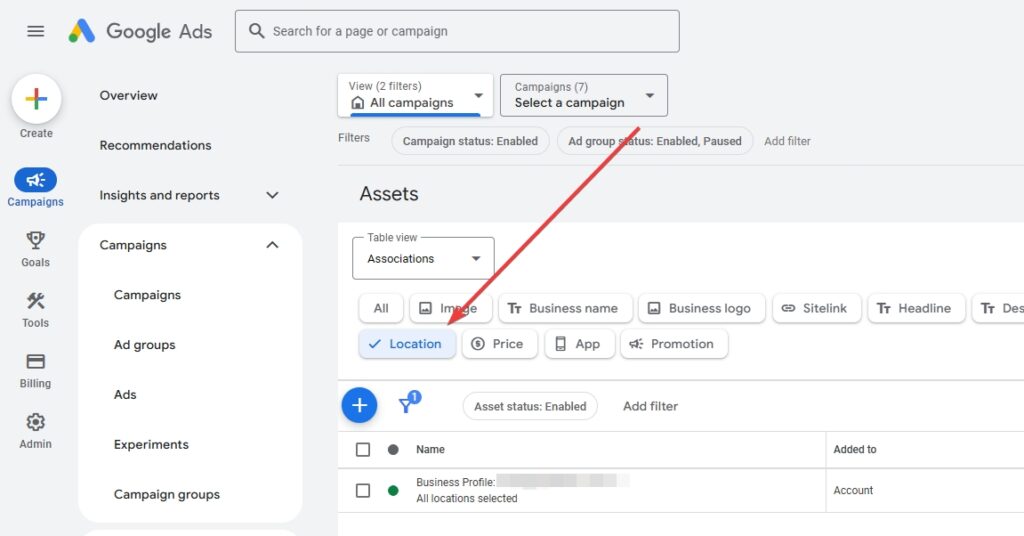
Task: Click Add filter beside Asset status
Action: pyautogui.click(x=650, y=406)
